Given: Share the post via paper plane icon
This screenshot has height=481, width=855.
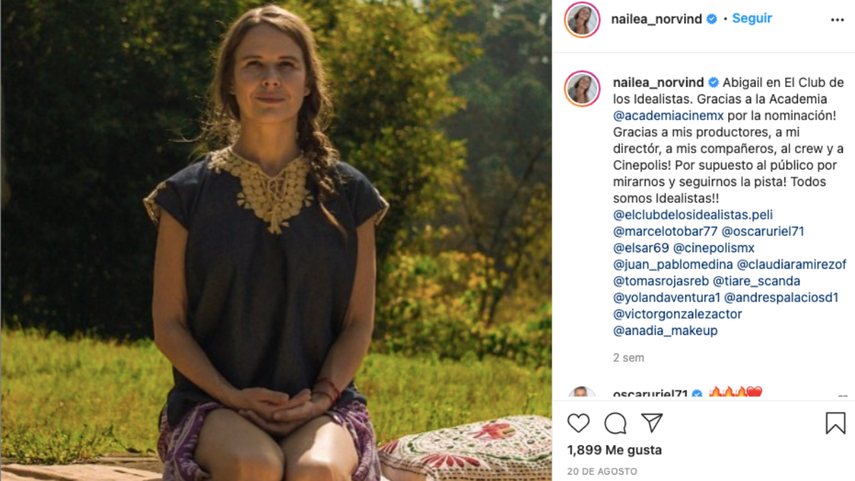Looking at the screenshot, I should pyautogui.click(x=652, y=423).
